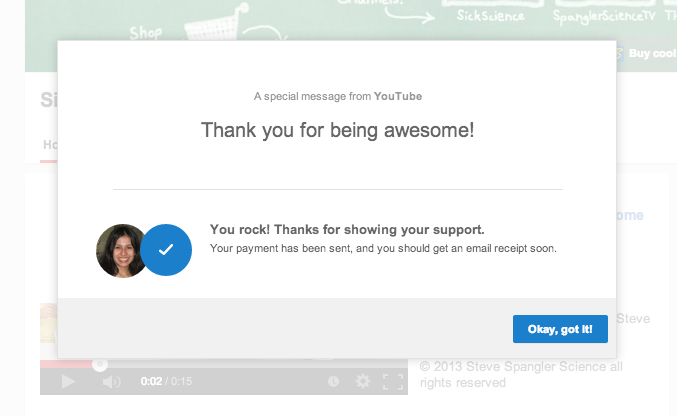Click "Thank you for being awesome!" heading

coord(338,130)
